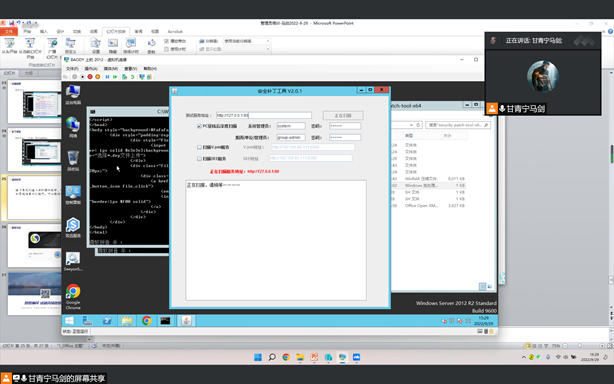Open the Acrobat ribbon tab
This screenshot has height=384, width=614.
point(175,31)
